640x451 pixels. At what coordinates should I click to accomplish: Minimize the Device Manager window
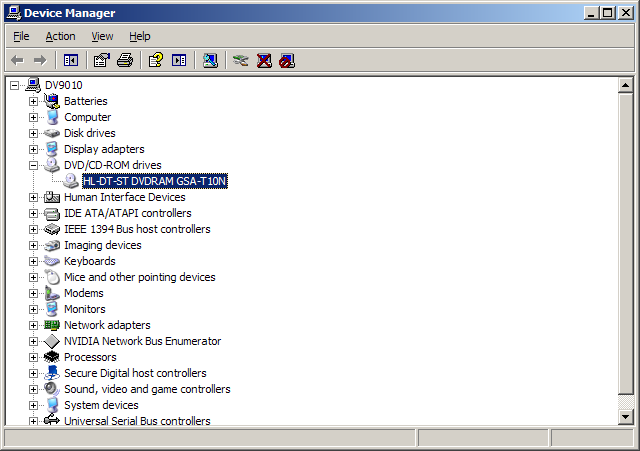[x=591, y=13]
